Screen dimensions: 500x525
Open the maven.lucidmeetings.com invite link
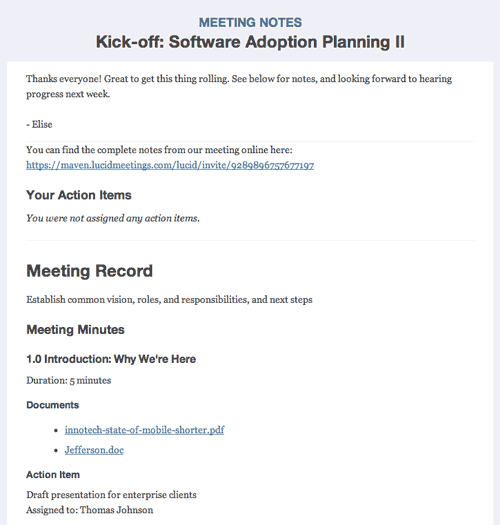point(170,165)
